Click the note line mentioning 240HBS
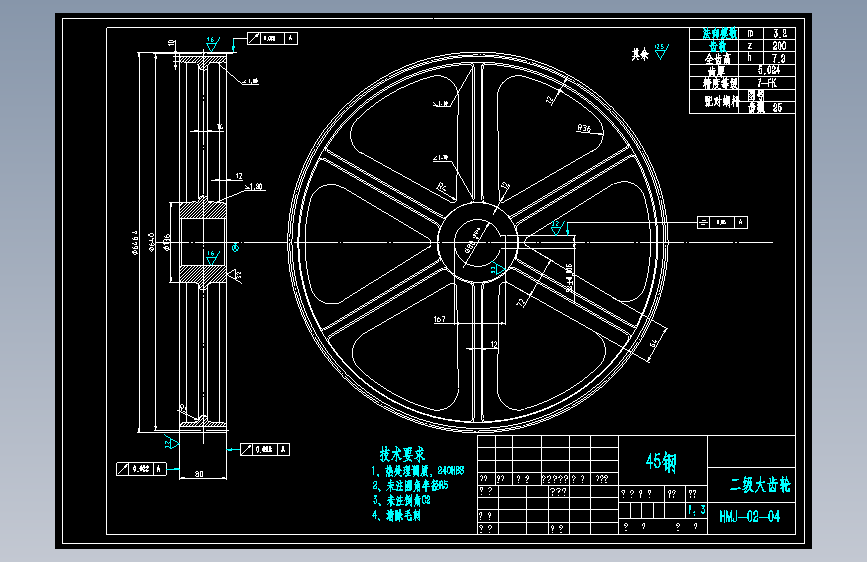The width and height of the screenshot is (867, 562). (x=418, y=471)
